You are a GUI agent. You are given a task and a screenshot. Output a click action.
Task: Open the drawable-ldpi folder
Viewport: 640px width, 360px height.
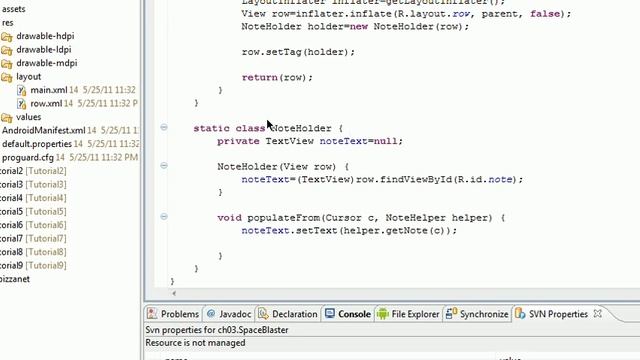44,49
